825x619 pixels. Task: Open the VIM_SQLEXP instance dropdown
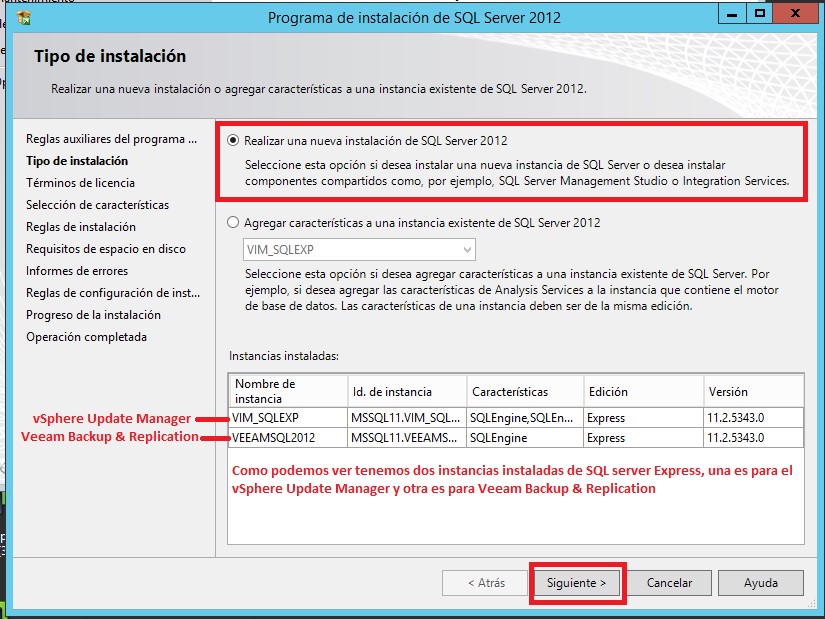tap(359, 249)
